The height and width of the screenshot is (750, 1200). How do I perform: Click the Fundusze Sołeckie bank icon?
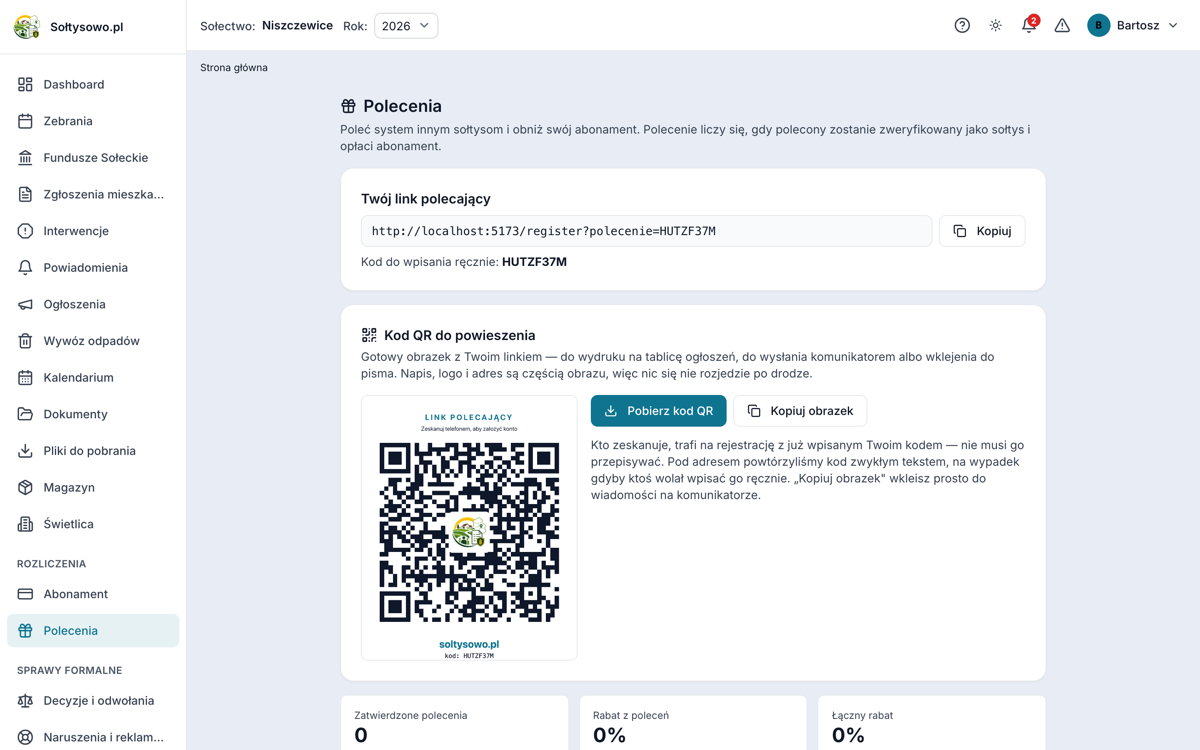pos(25,158)
